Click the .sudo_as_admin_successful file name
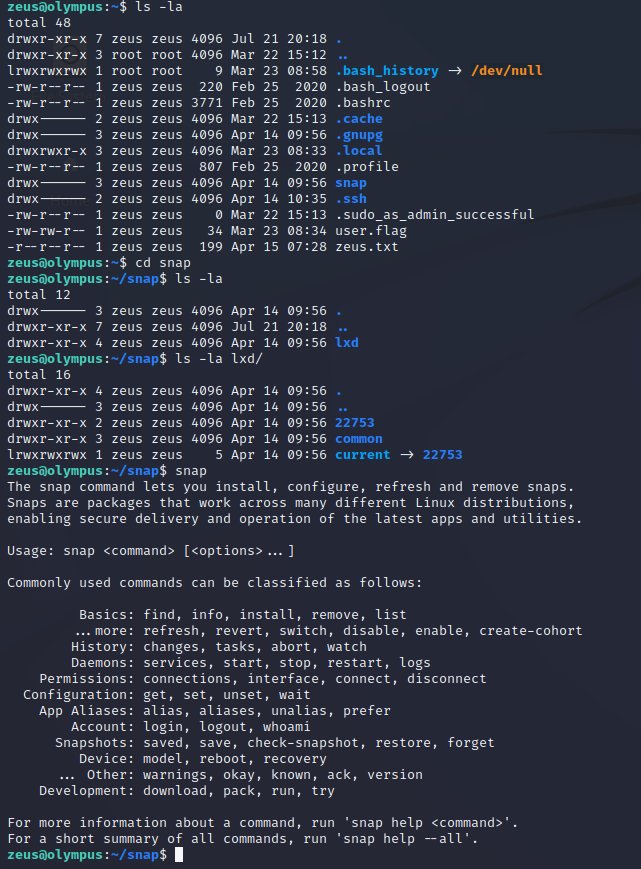641x869 pixels. pos(435,215)
